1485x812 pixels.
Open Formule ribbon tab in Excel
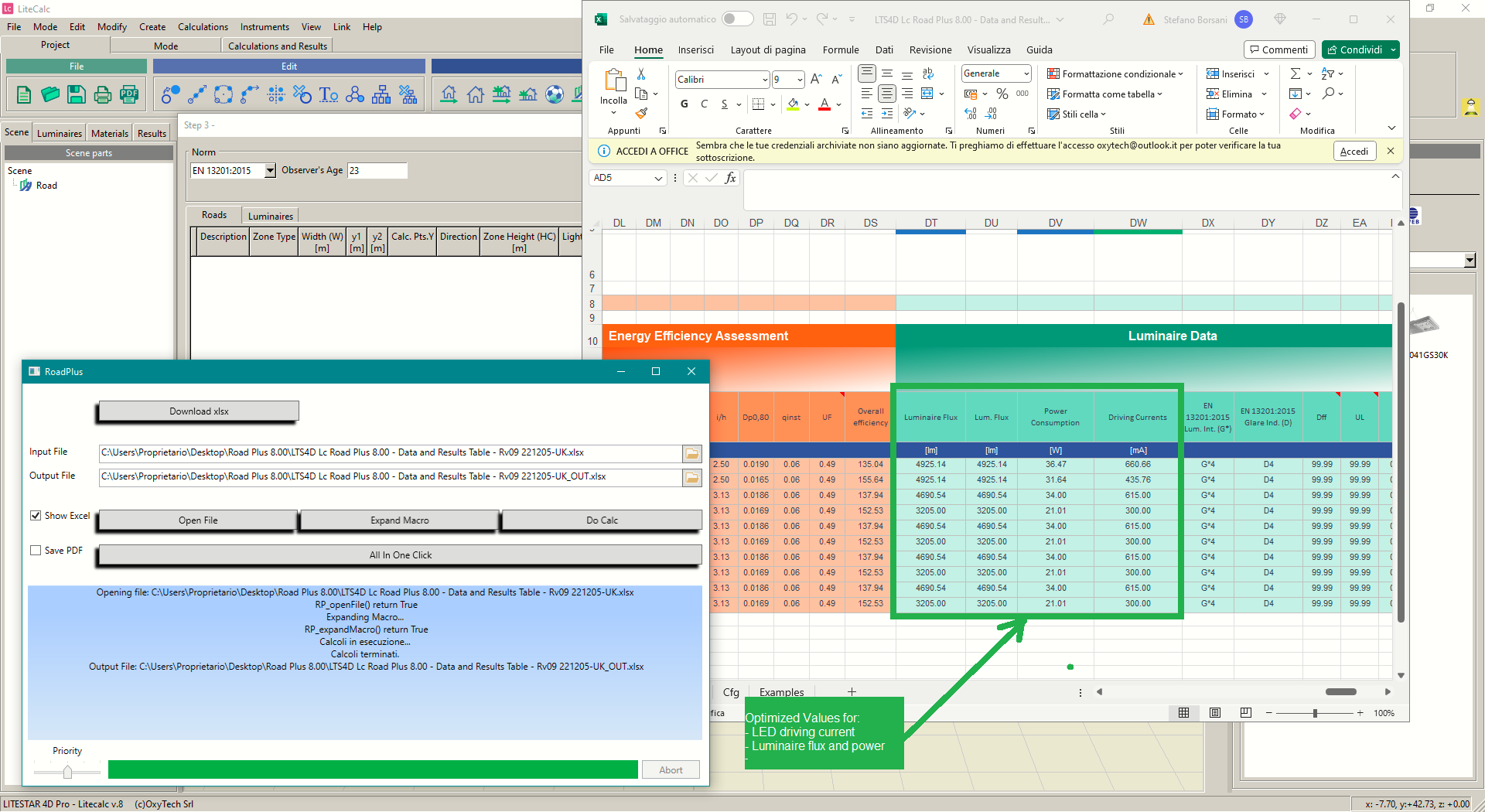[x=841, y=50]
